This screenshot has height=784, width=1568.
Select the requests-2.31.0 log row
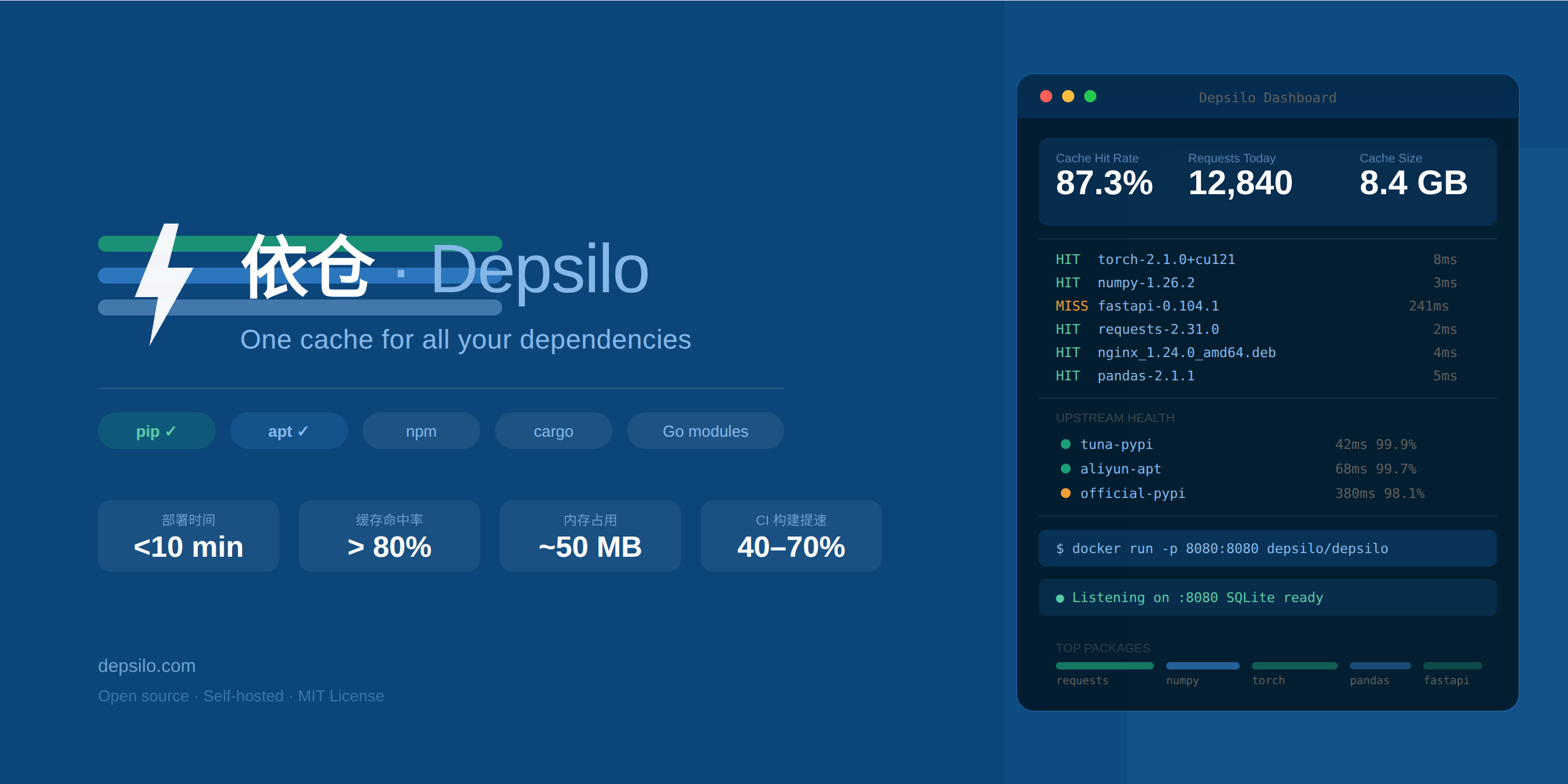(1256, 329)
